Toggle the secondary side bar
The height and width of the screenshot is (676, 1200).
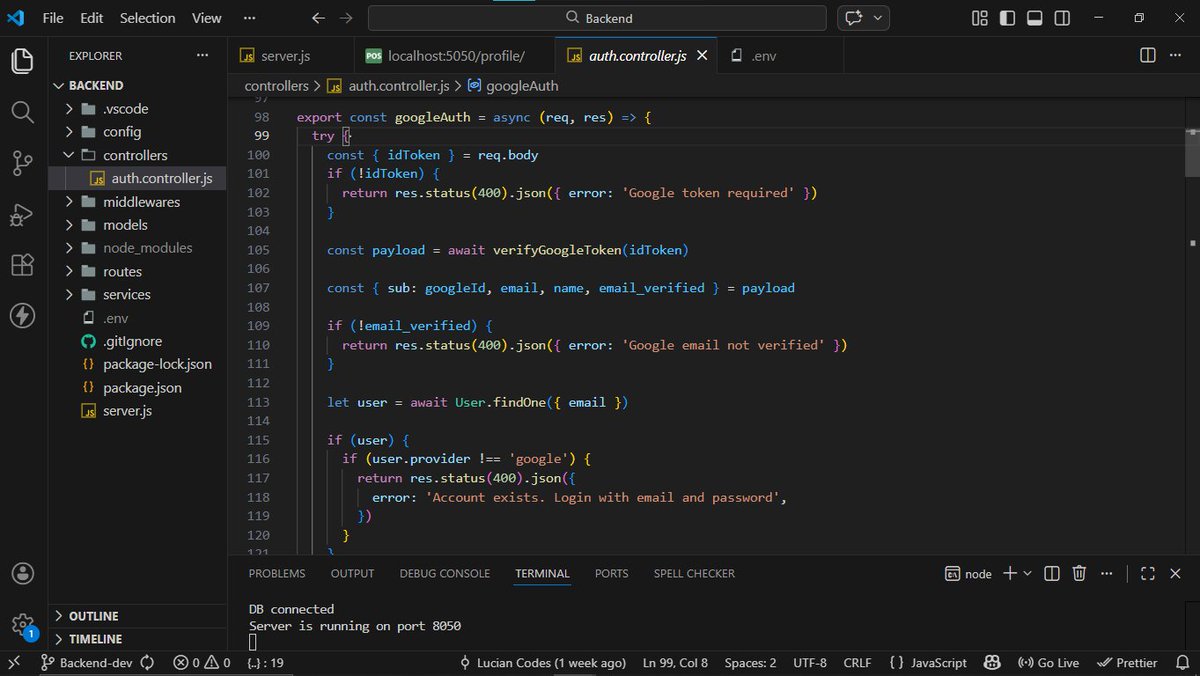[x=1061, y=17]
